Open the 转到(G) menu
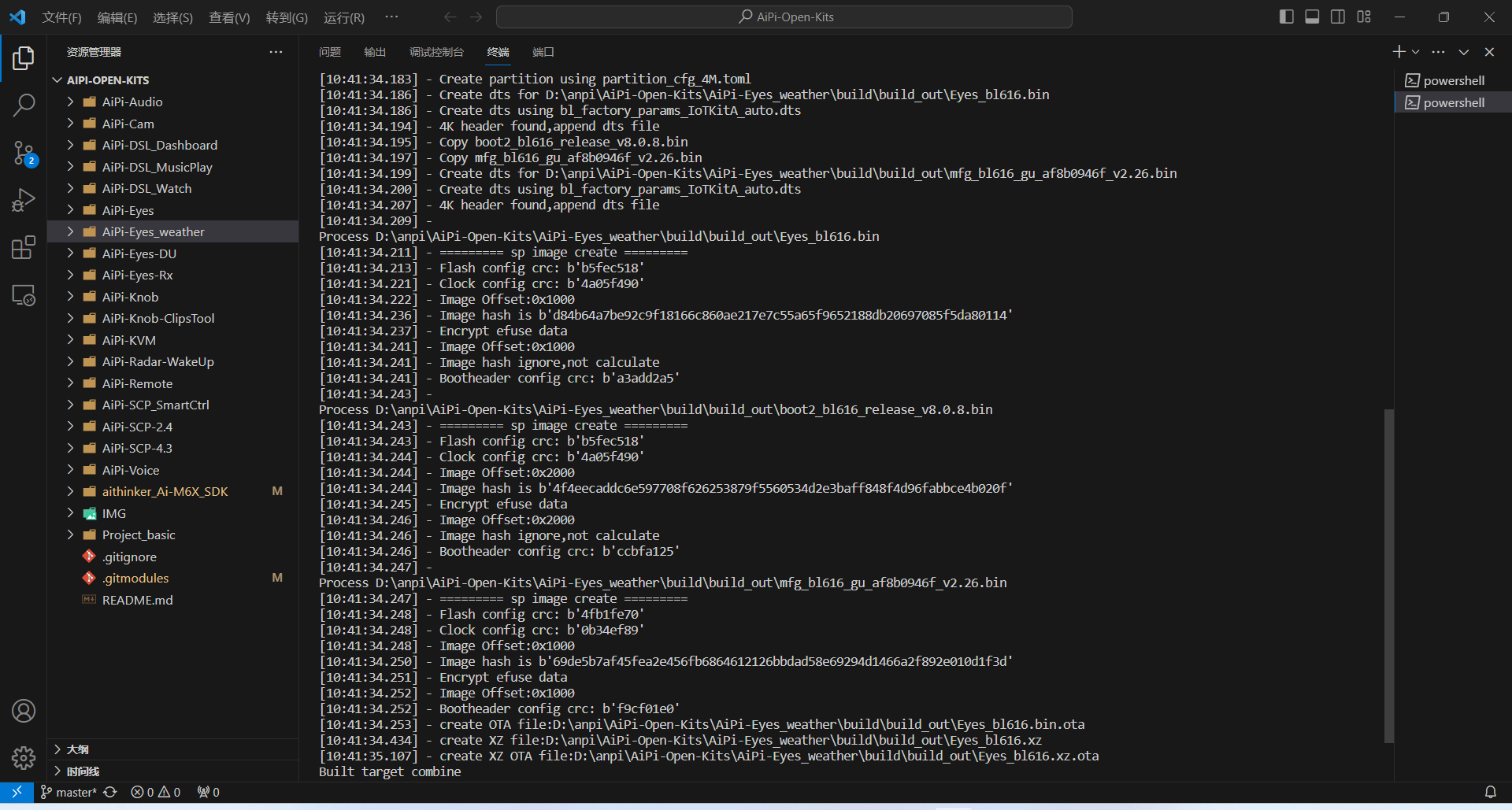Image resolution: width=1512 pixels, height=810 pixels. point(287,17)
